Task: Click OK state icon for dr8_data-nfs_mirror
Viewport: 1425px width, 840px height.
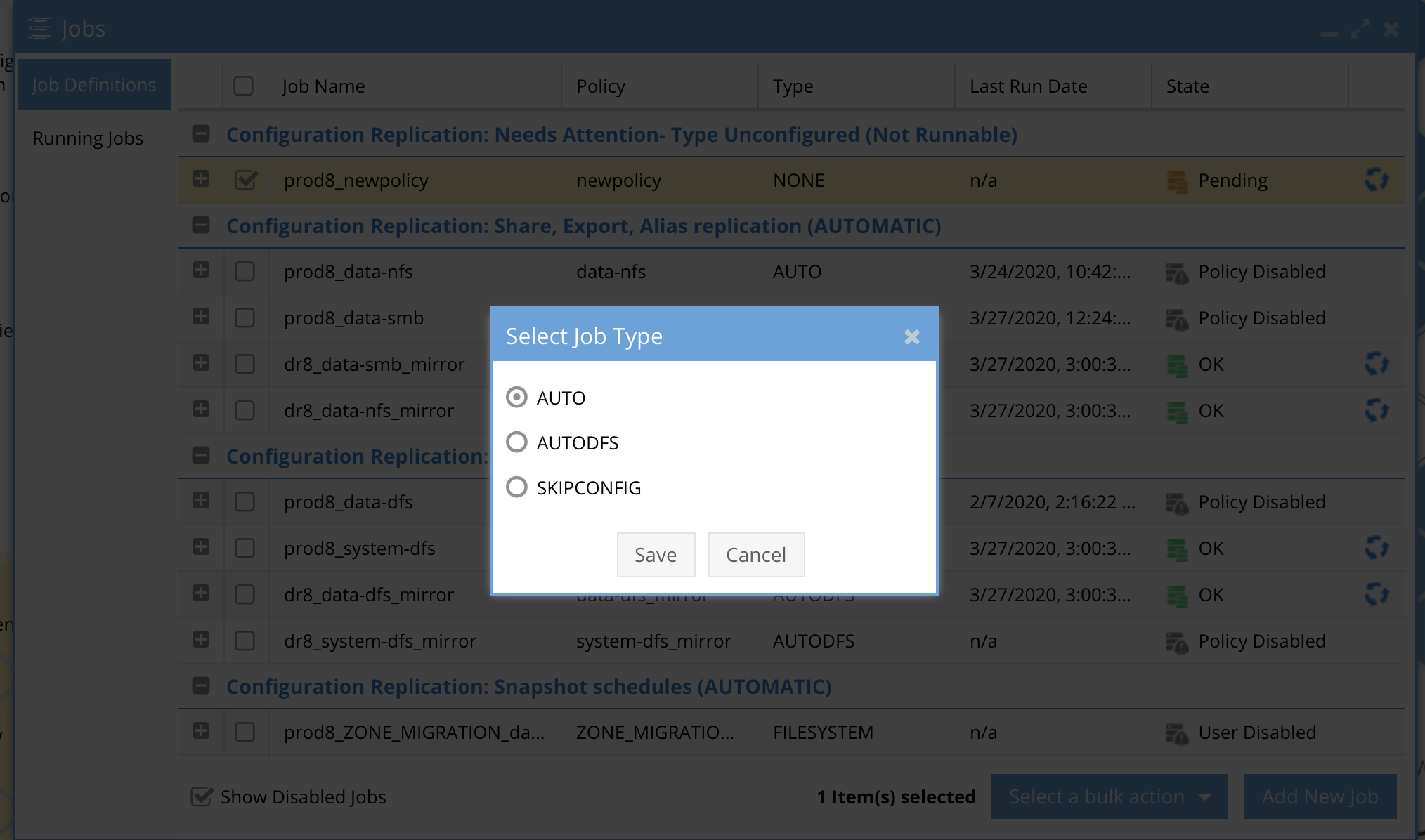Action: coord(1177,412)
